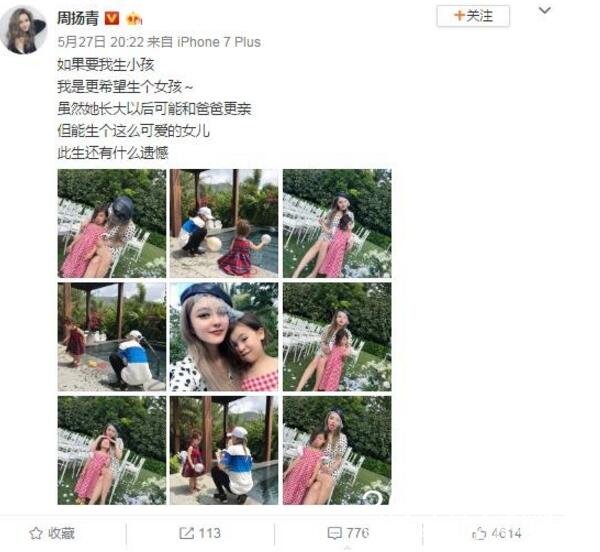Click the 5月27日 20:22 timestamp

101,42
